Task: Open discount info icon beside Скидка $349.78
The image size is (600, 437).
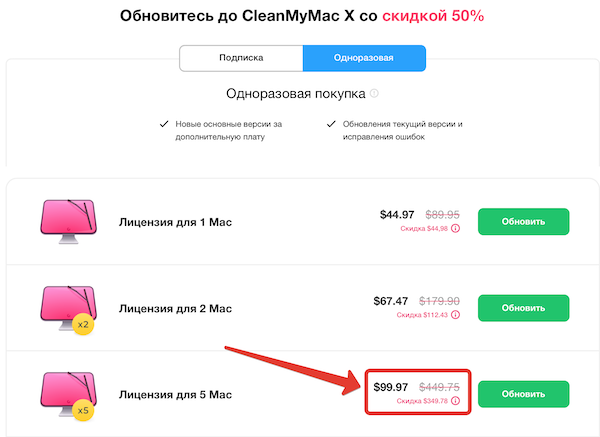Action: point(456,401)
